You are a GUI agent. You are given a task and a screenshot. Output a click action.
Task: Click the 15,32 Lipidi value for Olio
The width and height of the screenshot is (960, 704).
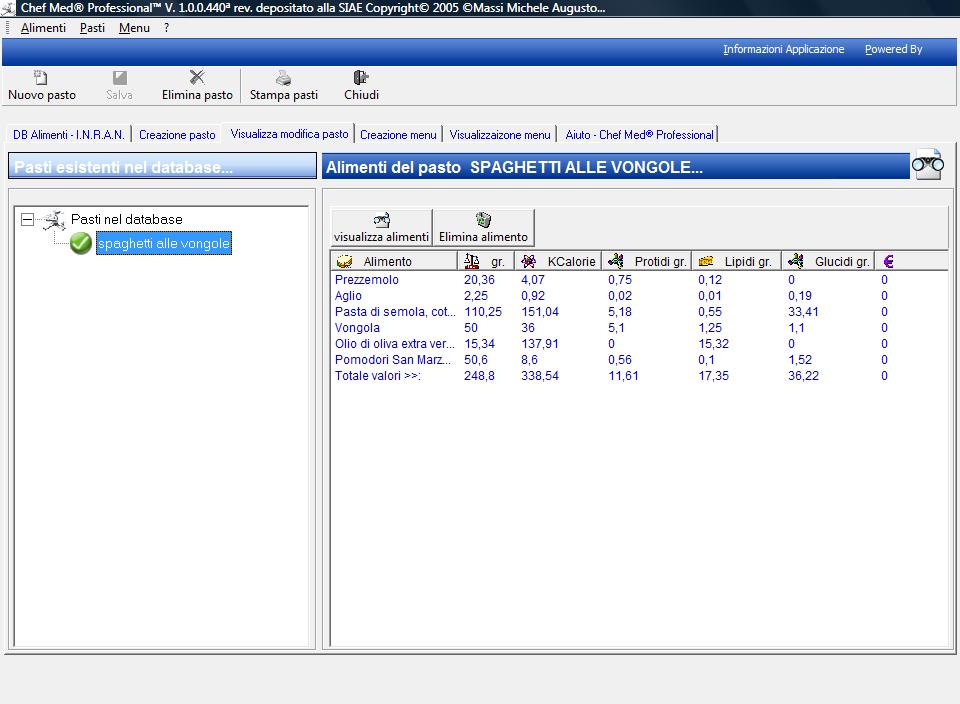pos(714,343)
